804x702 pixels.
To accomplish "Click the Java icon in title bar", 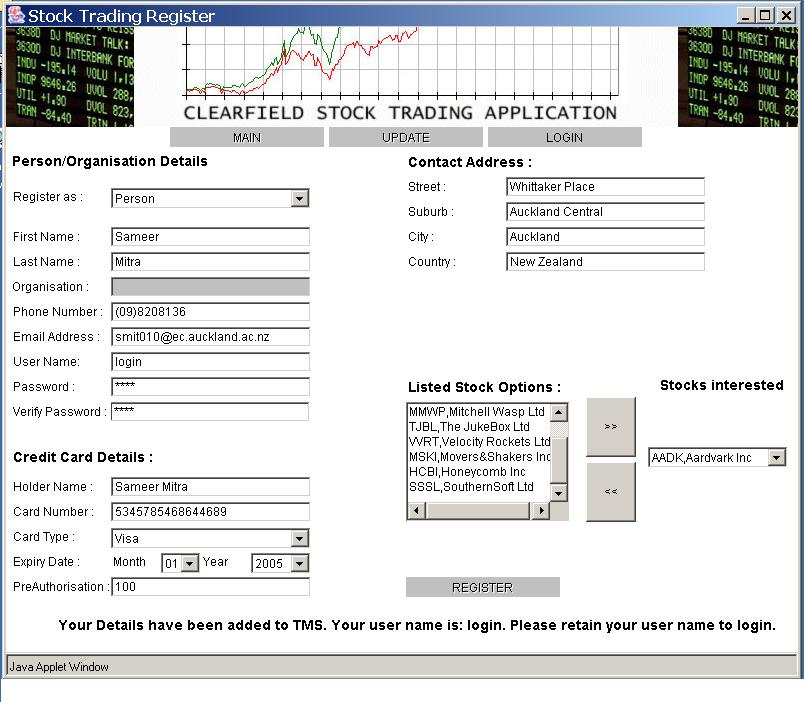I will tap(15, 15).
